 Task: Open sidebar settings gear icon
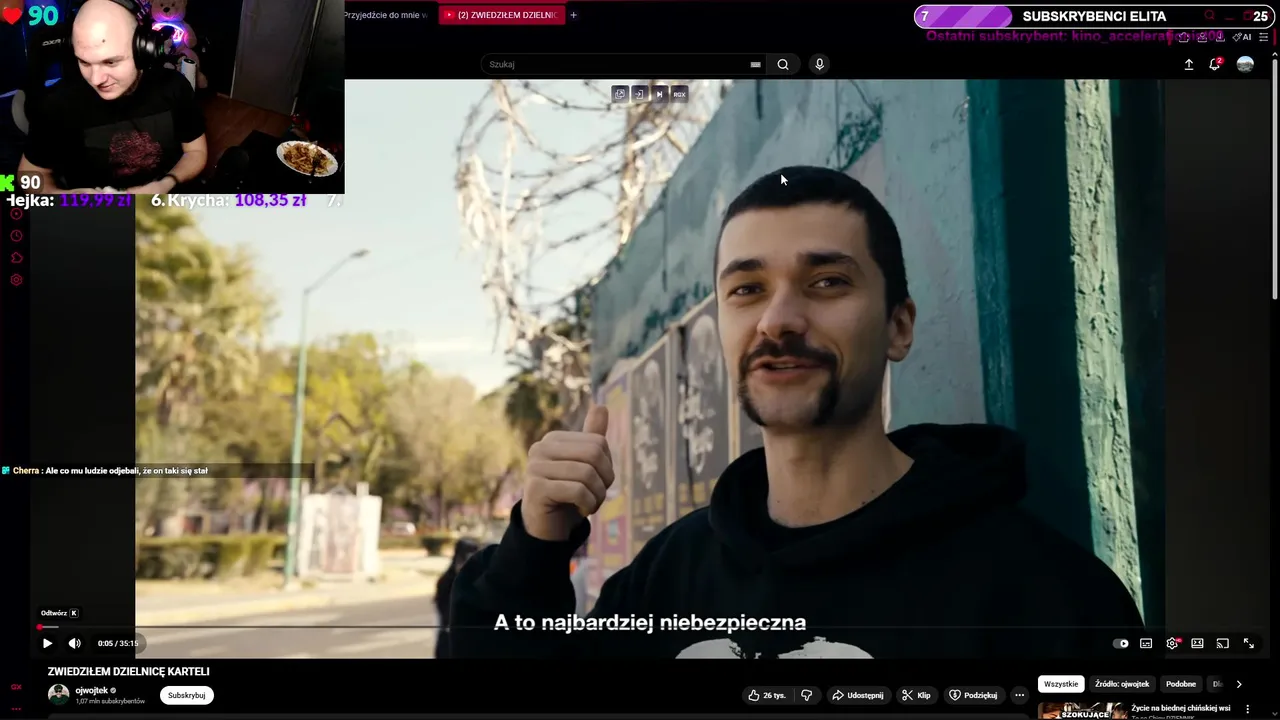16,280
